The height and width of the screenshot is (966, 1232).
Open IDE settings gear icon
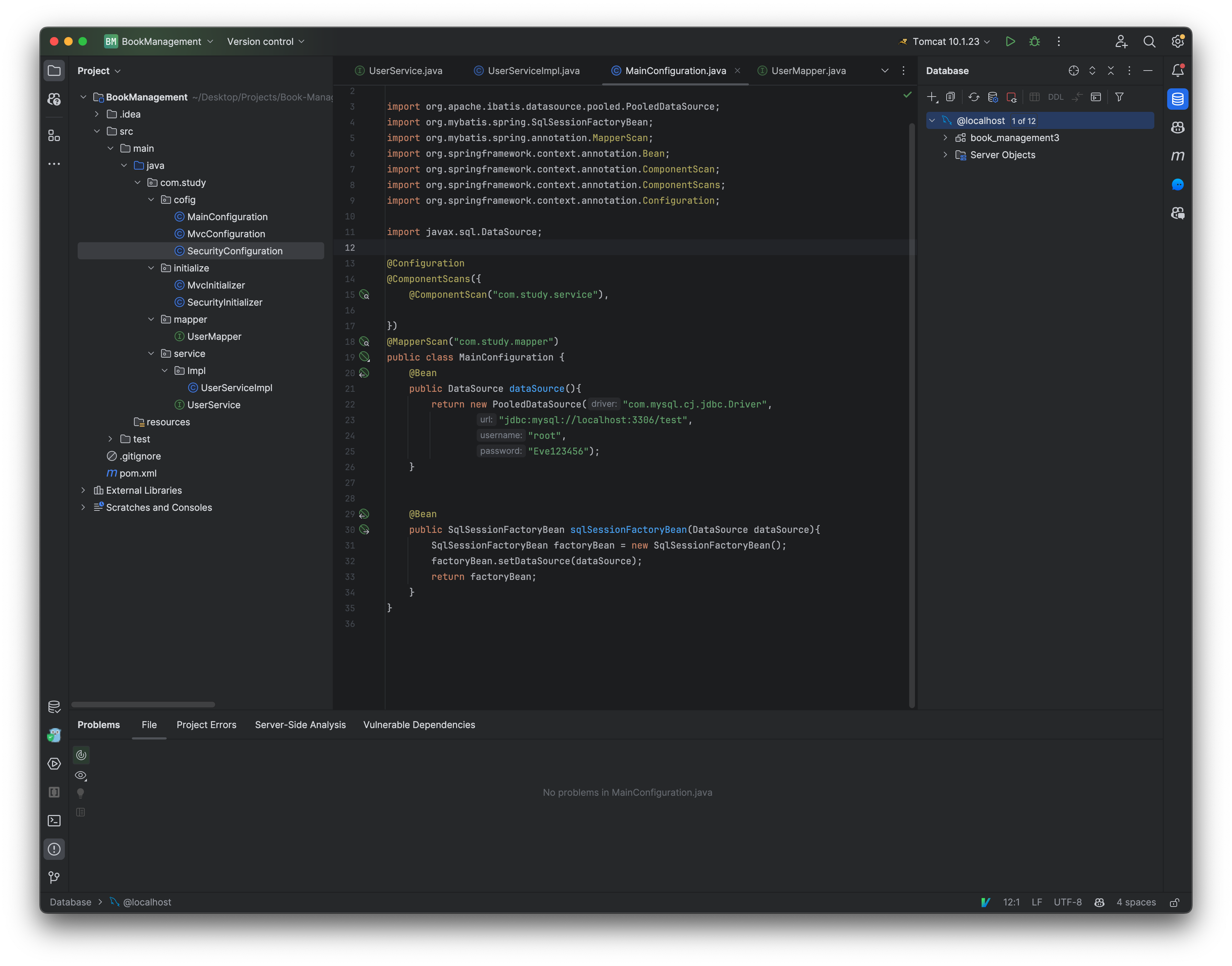[x=1177, y=41]
